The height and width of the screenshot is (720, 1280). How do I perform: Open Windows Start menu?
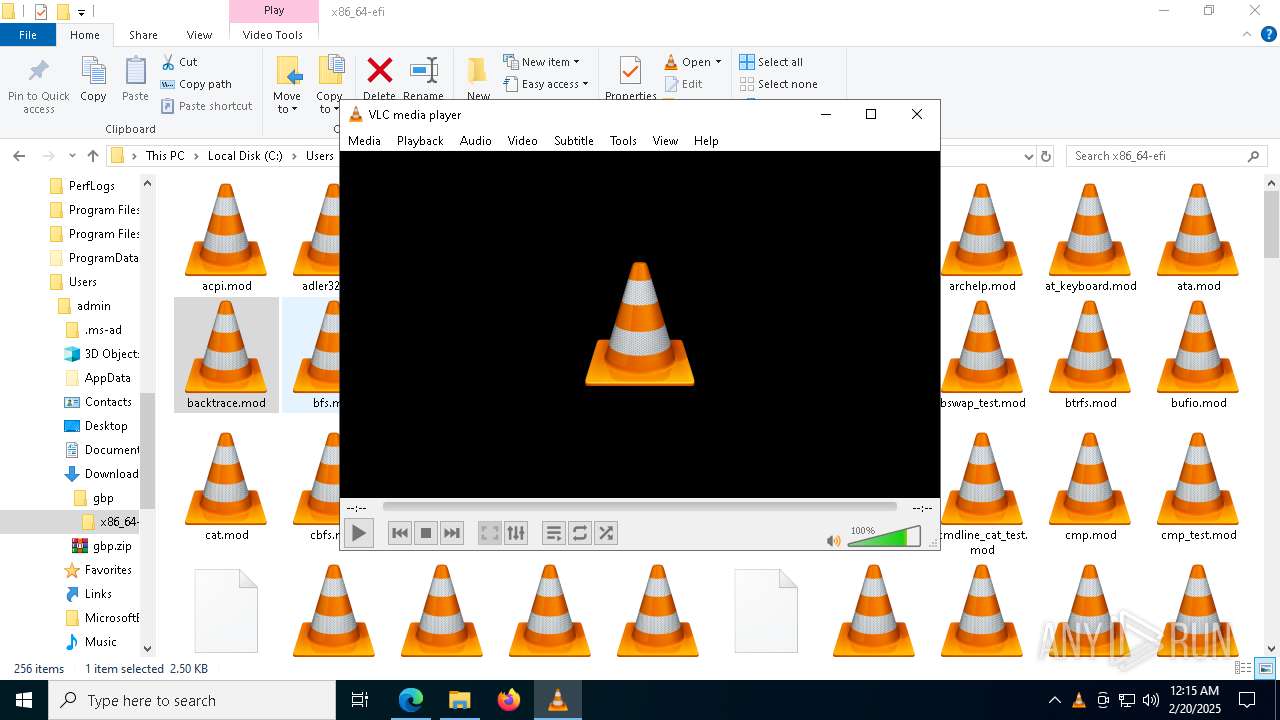pyautogui.click(x=24, y=700)
